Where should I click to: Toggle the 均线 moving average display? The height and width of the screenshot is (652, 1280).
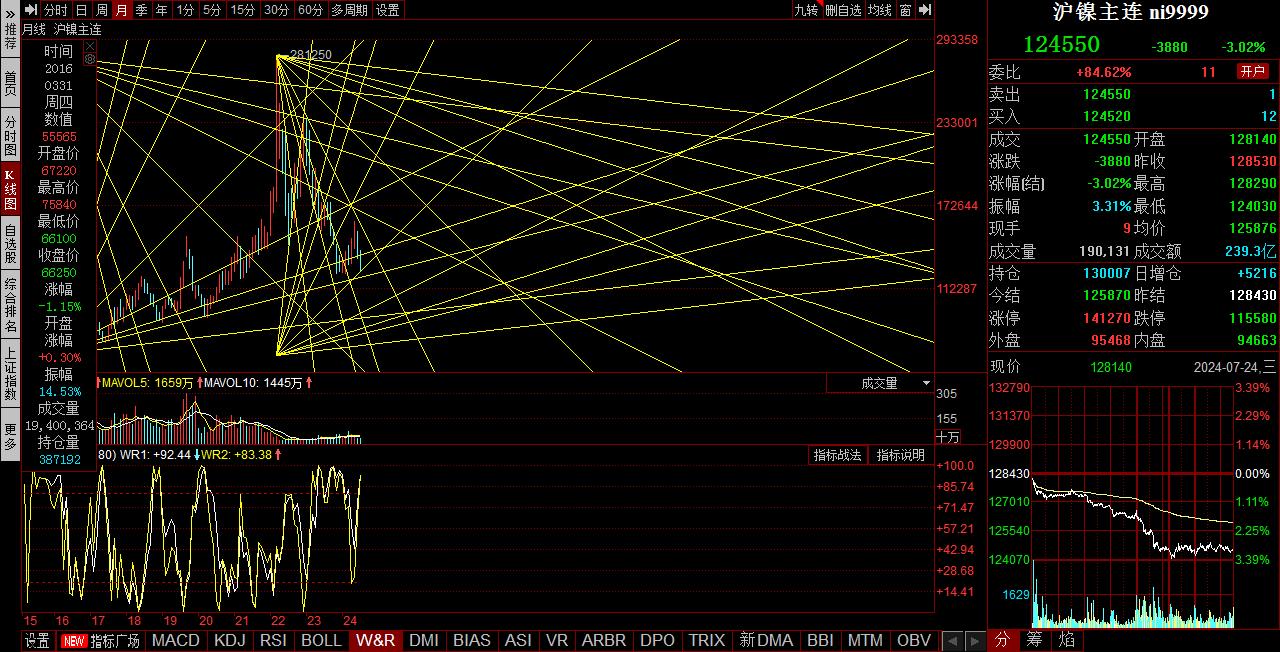click(879, 10)
